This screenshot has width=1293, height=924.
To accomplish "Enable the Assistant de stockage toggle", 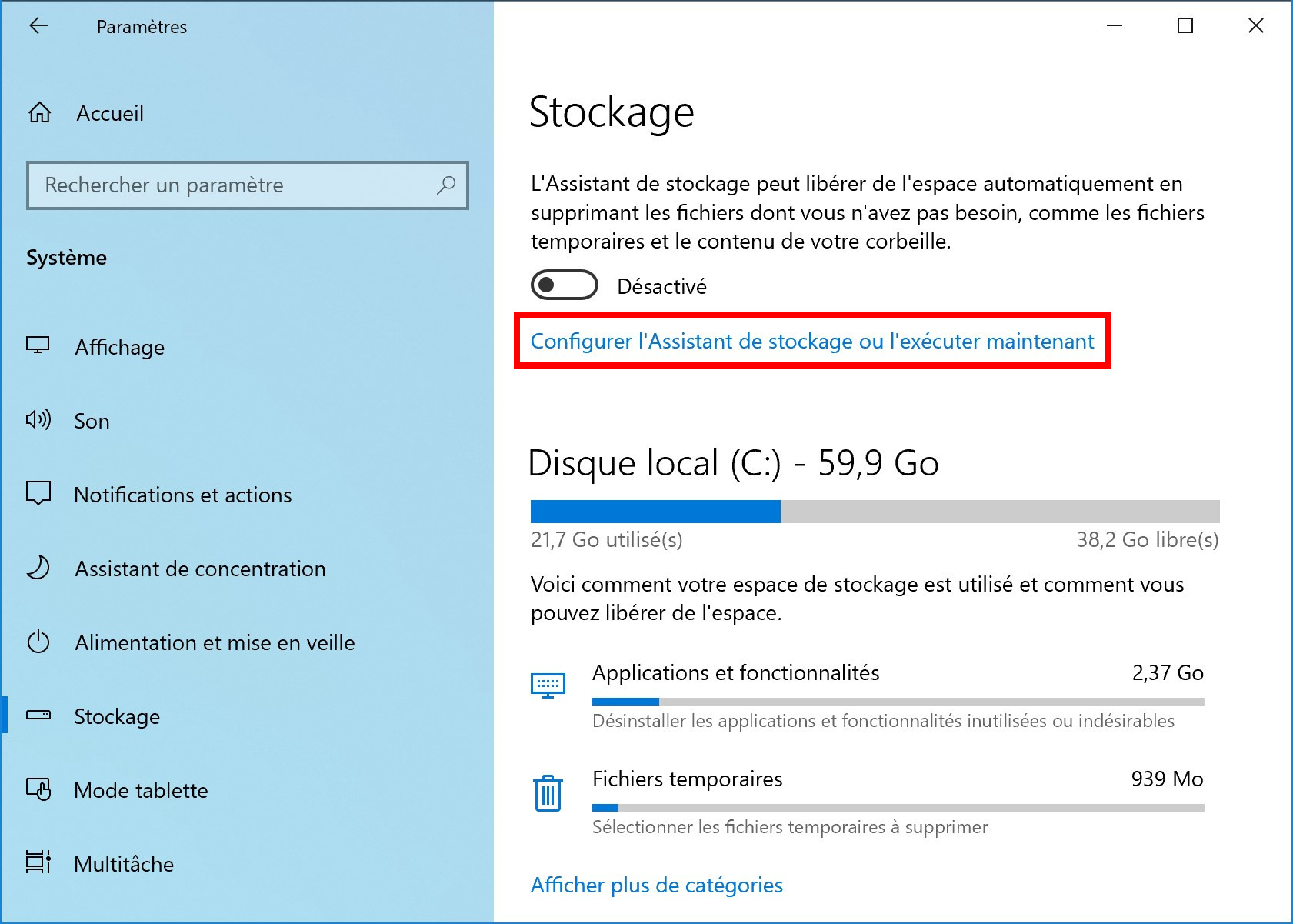I will (x=564, y=285).
